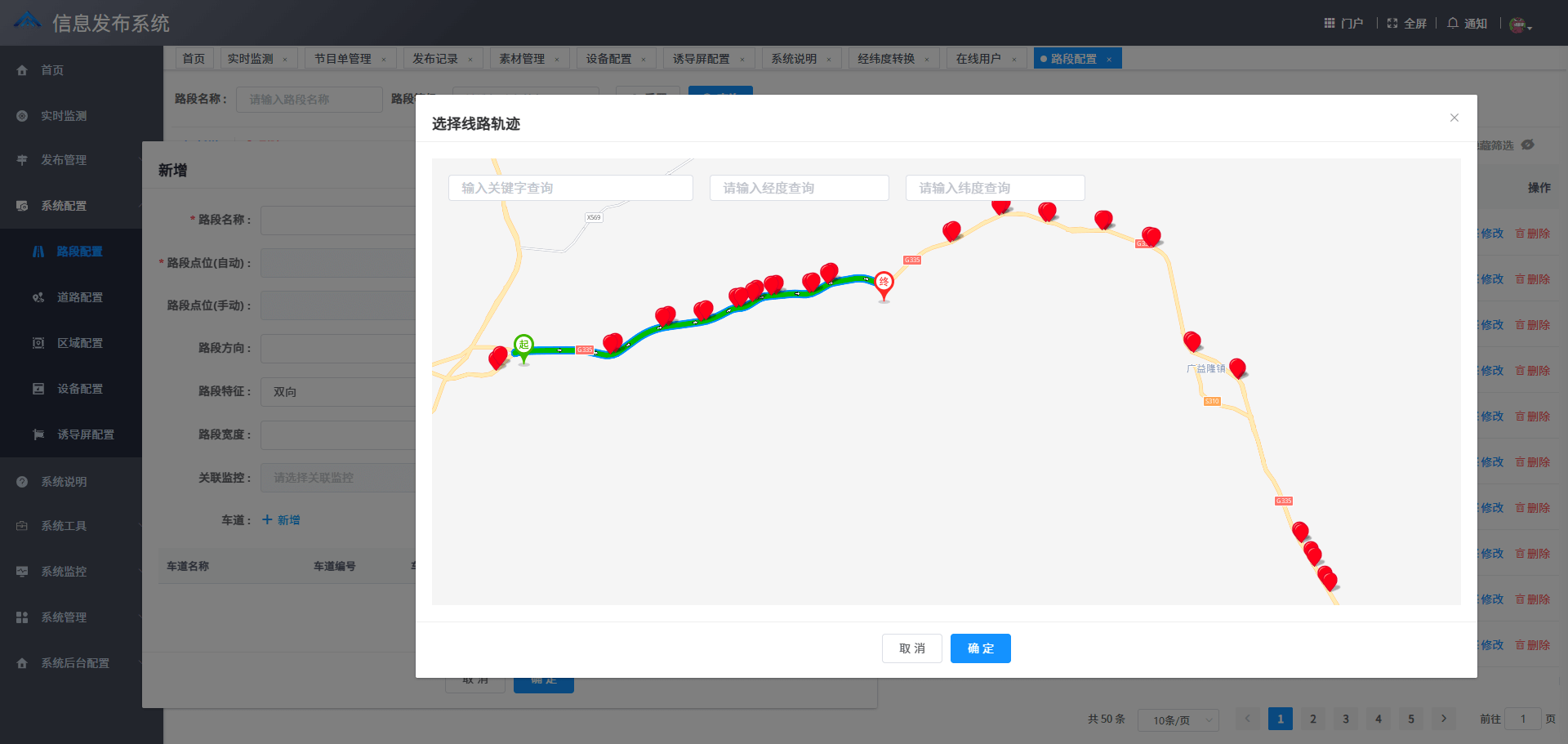Open the 10条/页 page size dropdown

point(1178,719)
